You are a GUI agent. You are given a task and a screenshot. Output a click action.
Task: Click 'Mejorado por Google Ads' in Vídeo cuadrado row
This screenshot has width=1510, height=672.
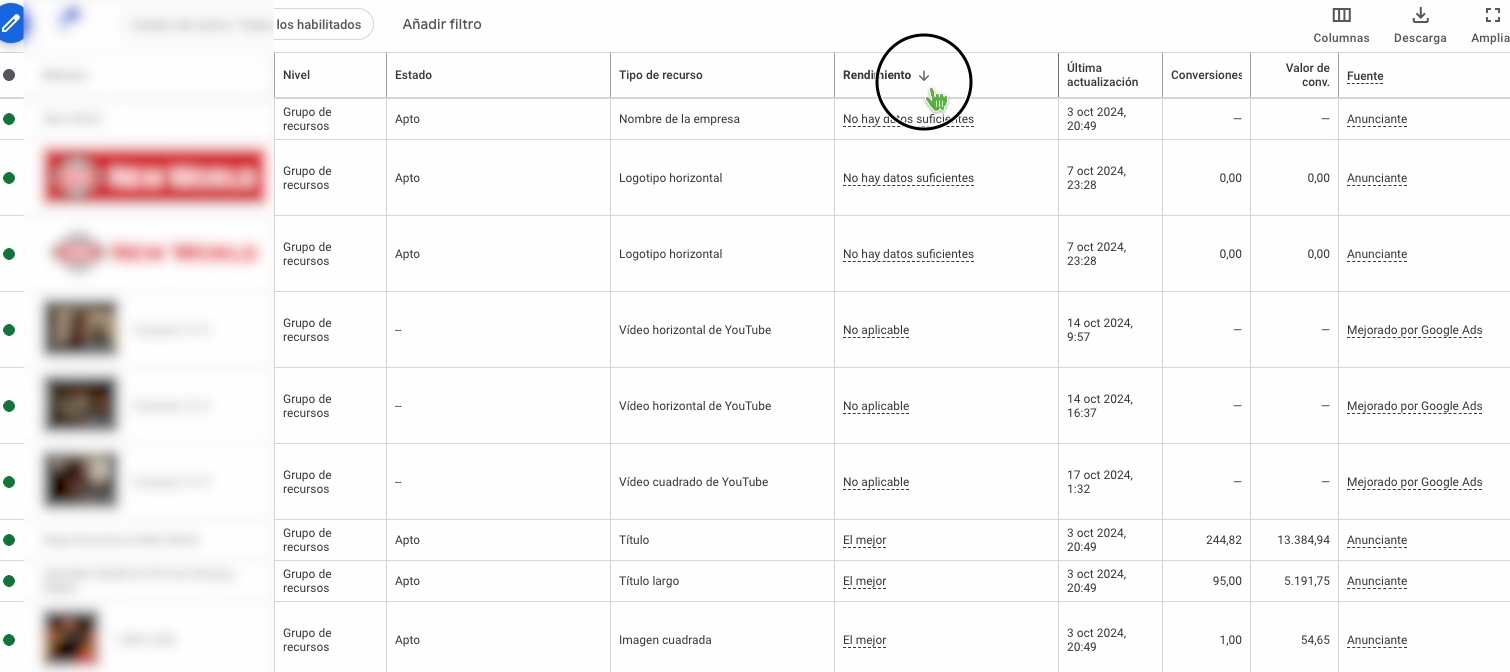coord(1414,482)
